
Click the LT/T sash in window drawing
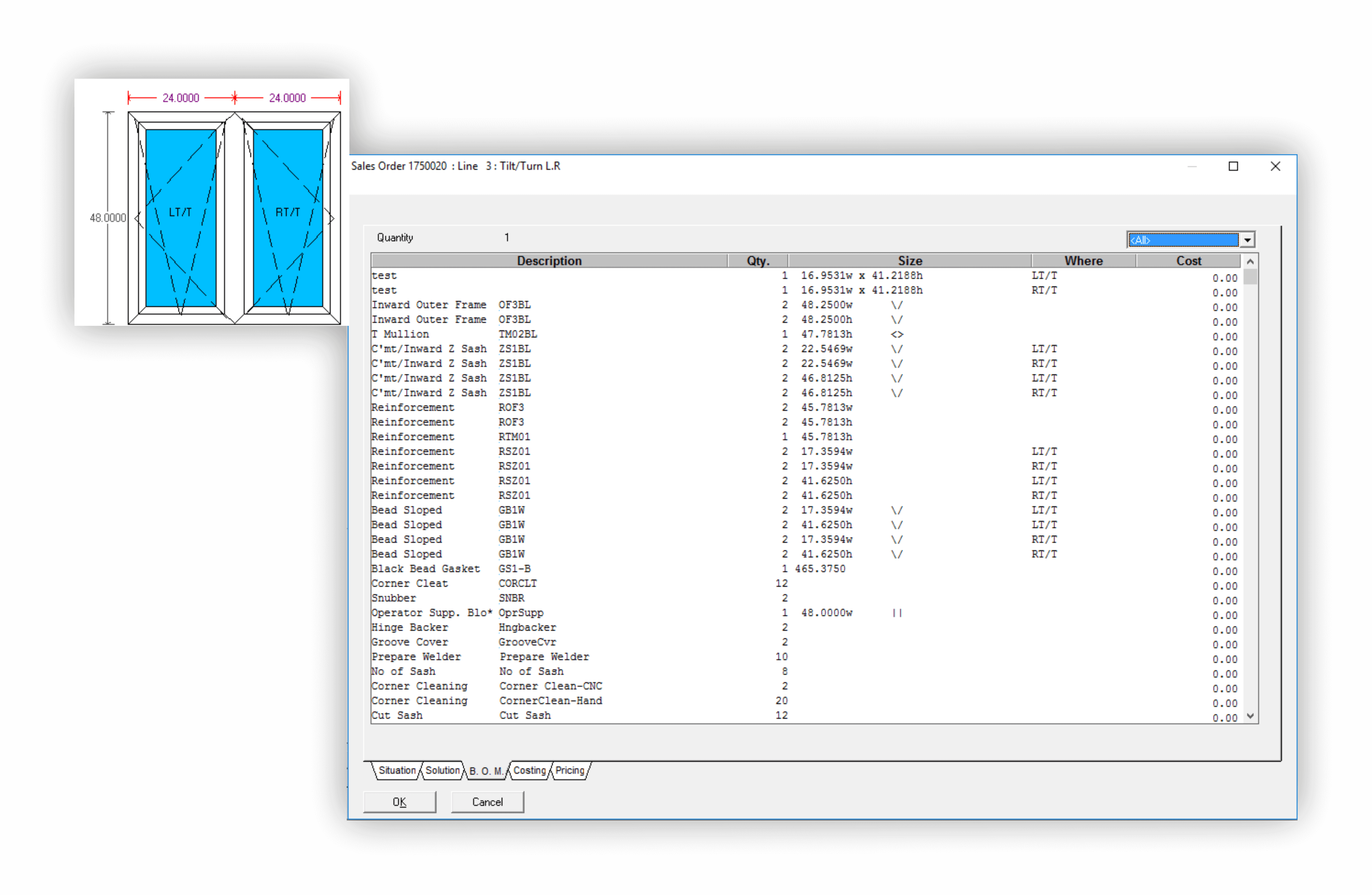point(181,212)
